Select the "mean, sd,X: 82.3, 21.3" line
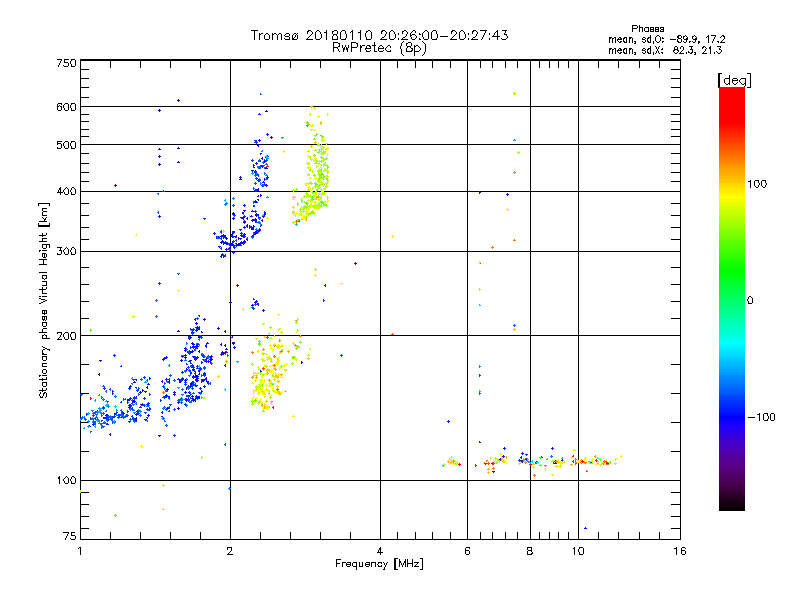The image size is (800, 600). point(665,50)
